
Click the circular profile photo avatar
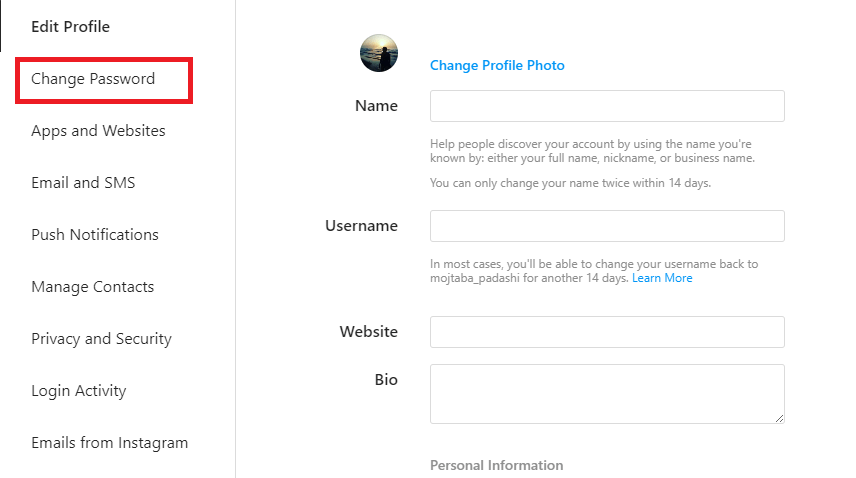(x=379, y=53)
